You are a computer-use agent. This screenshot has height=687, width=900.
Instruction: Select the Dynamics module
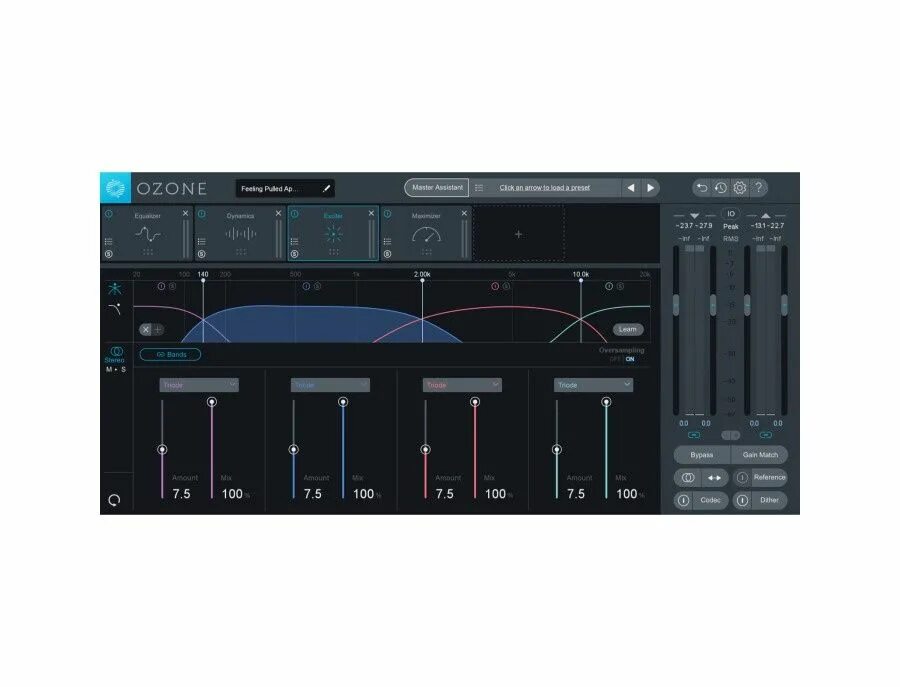(240, 234)
